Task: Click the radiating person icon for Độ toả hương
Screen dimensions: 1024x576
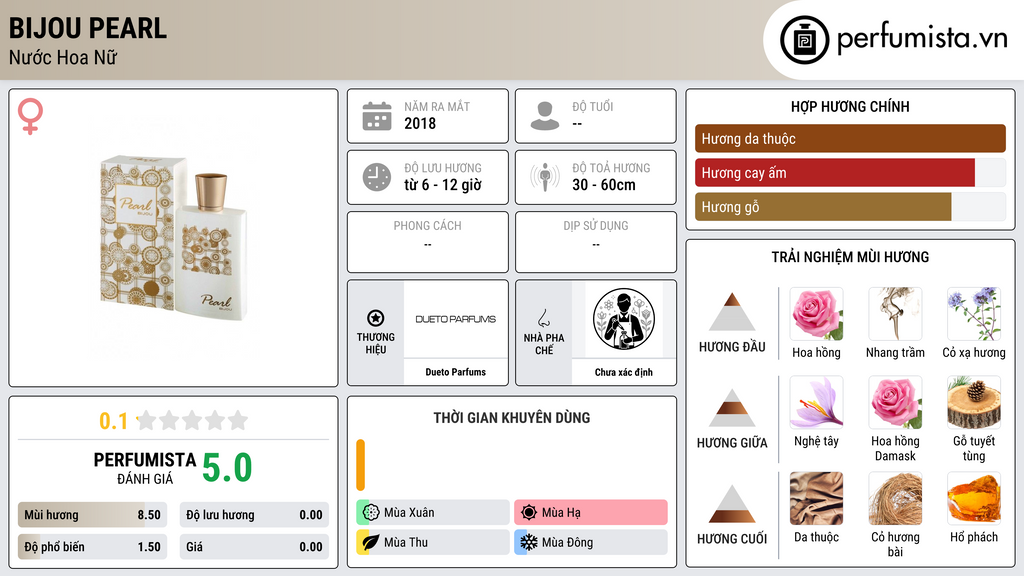Action: (x=545, y=177)
